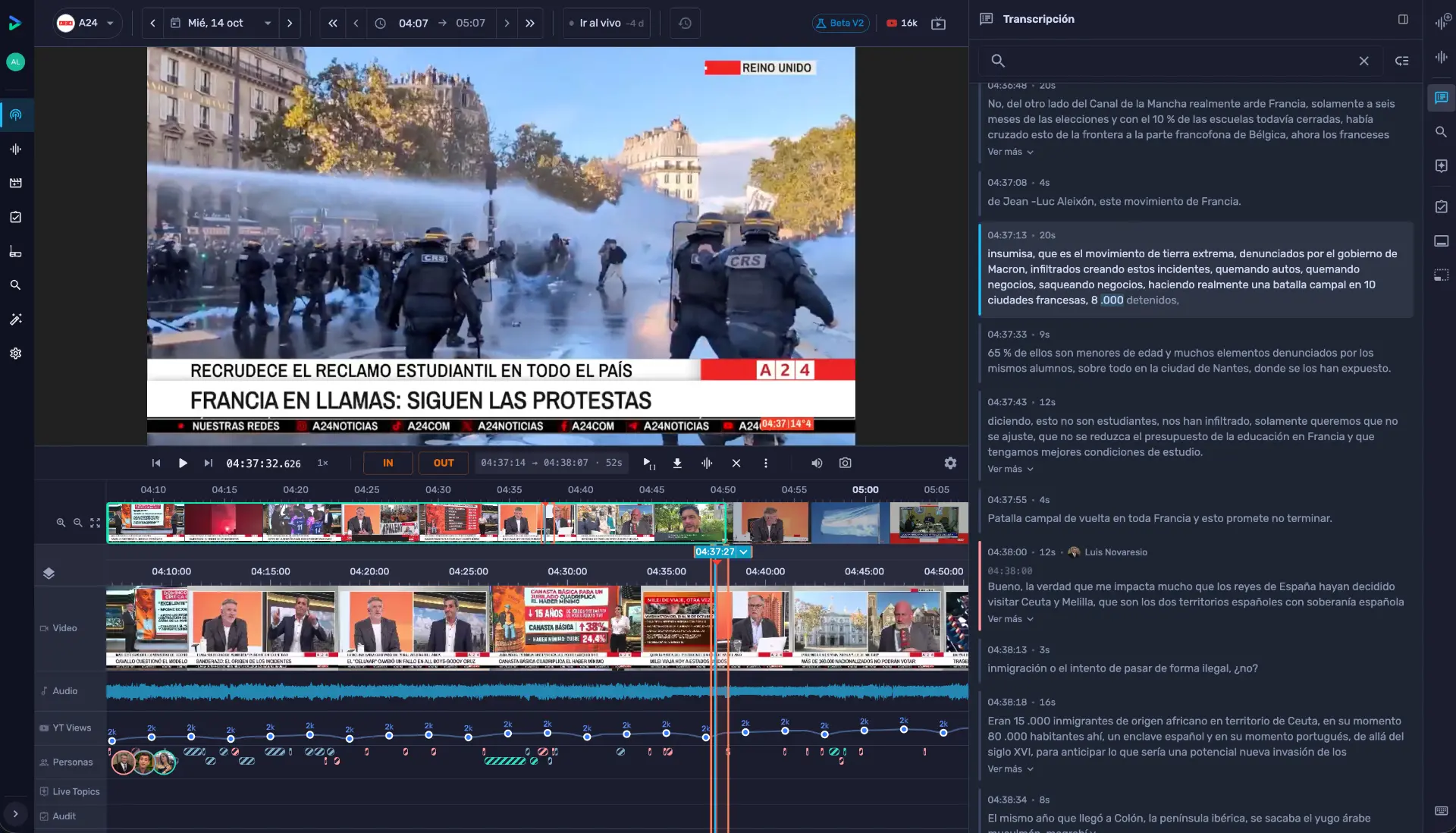Expand Ver más under 04:38:18 segment
Screen dimensions: 1456x833
tap(1010, 769)
